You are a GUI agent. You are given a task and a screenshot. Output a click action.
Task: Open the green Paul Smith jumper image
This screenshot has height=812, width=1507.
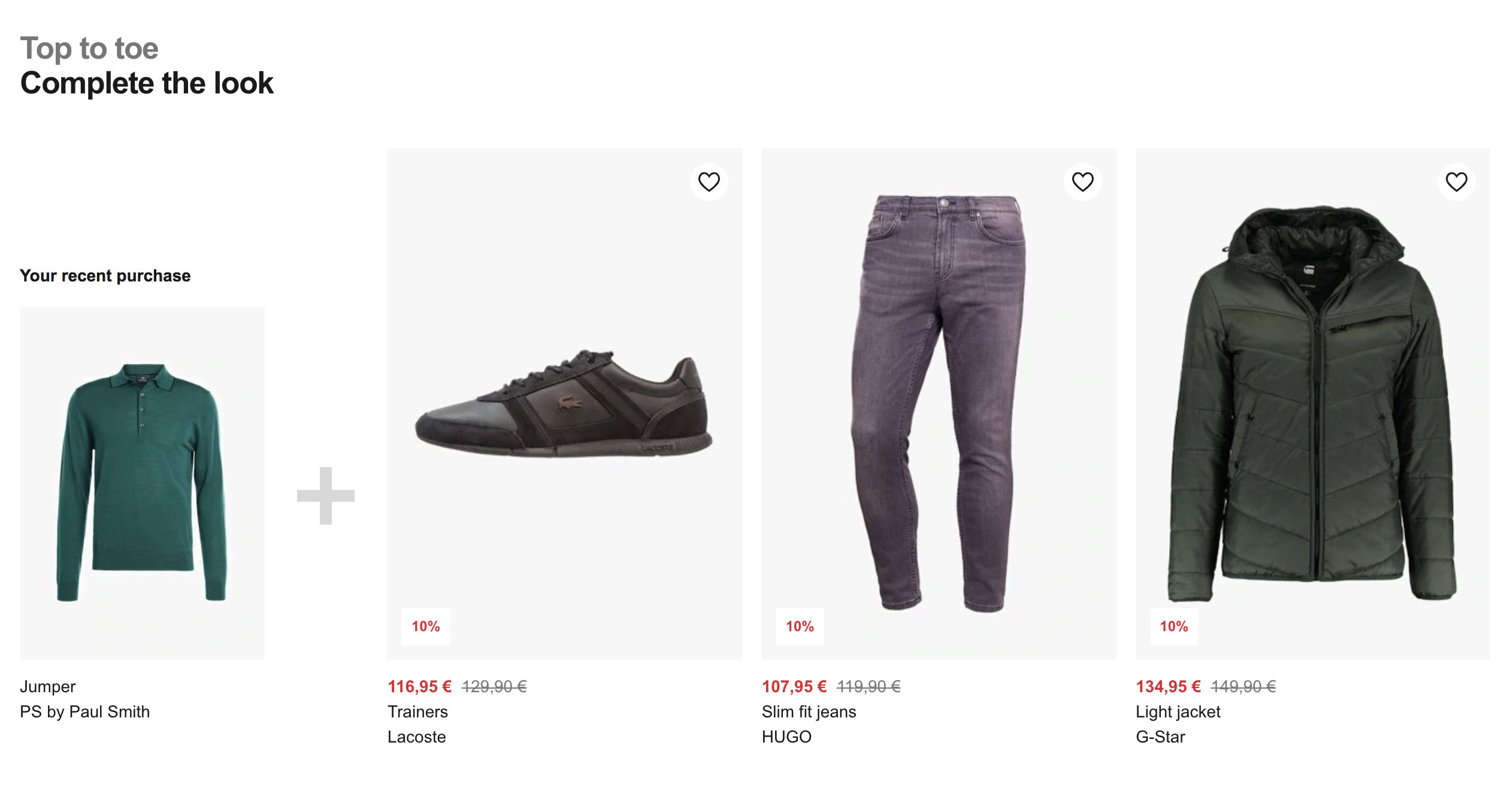[142, 483]
